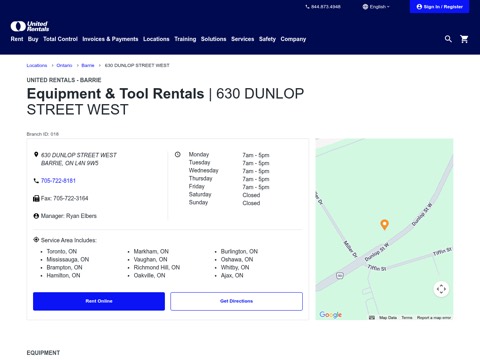The height and width of the screenshot is (360, 480).
Task: Click the phone icon beside 705-722-8181
Action: 36,181
